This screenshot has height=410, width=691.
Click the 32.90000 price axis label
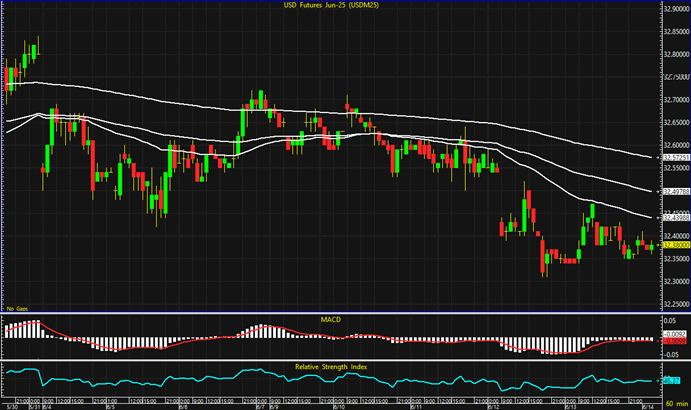(676, 6)
